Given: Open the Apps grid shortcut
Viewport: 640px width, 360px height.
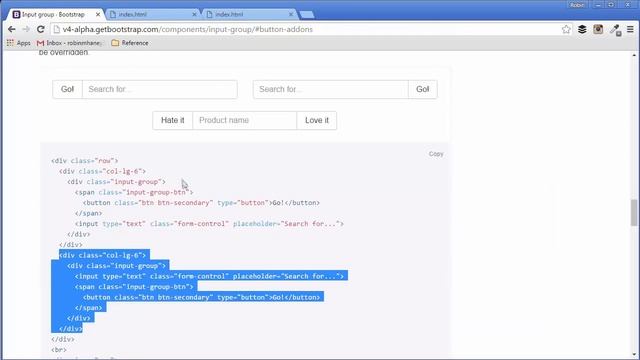Looking at the screenshot, I should coord(18,43).
